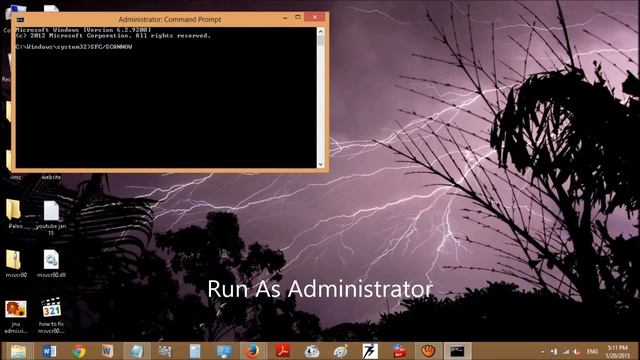
Task: Open Google Chrome from the taskbar
Action: 79,351
